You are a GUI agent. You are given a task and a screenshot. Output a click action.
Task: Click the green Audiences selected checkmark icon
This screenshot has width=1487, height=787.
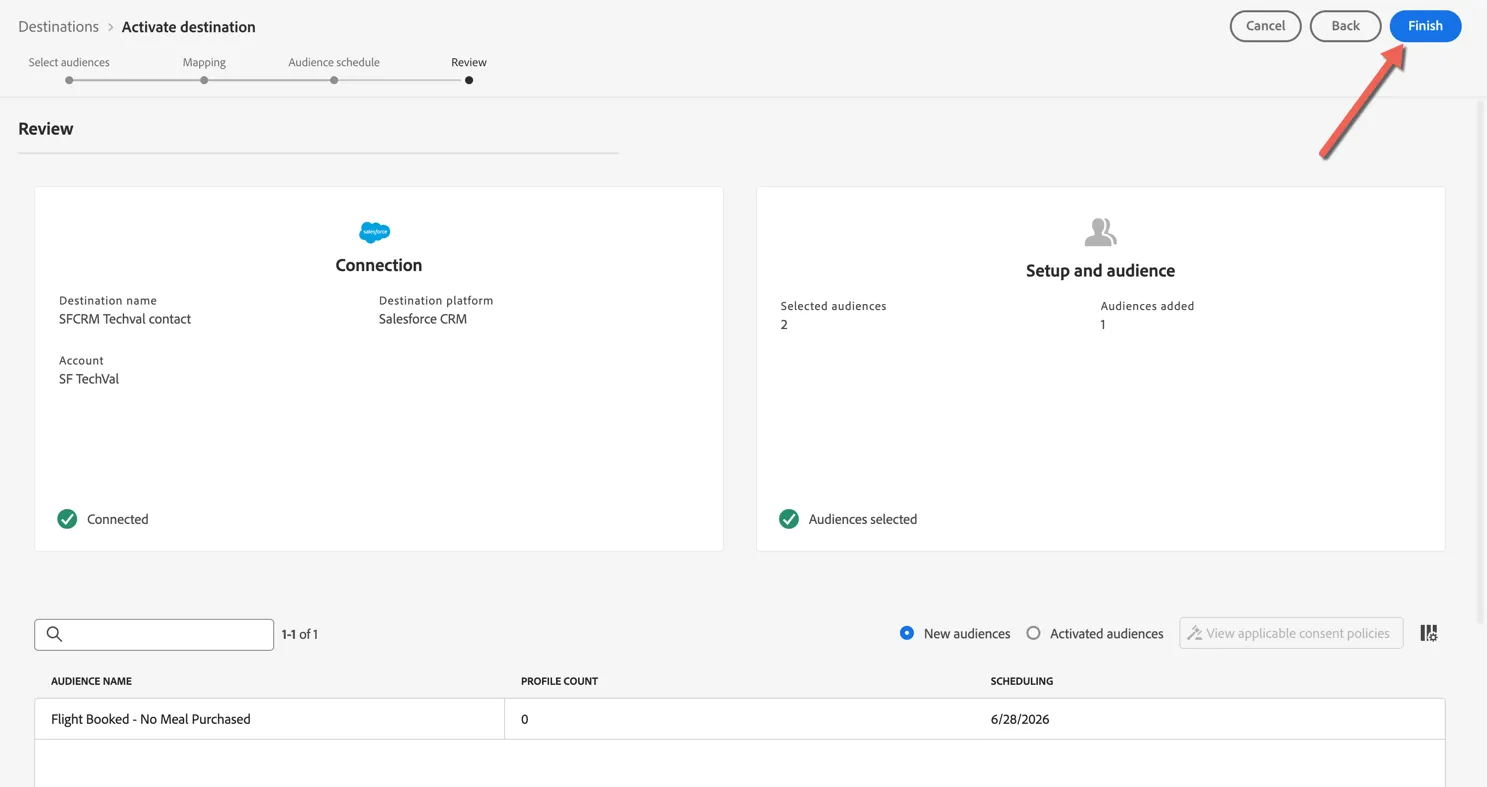pyautogui.click(x=789, y=519)
